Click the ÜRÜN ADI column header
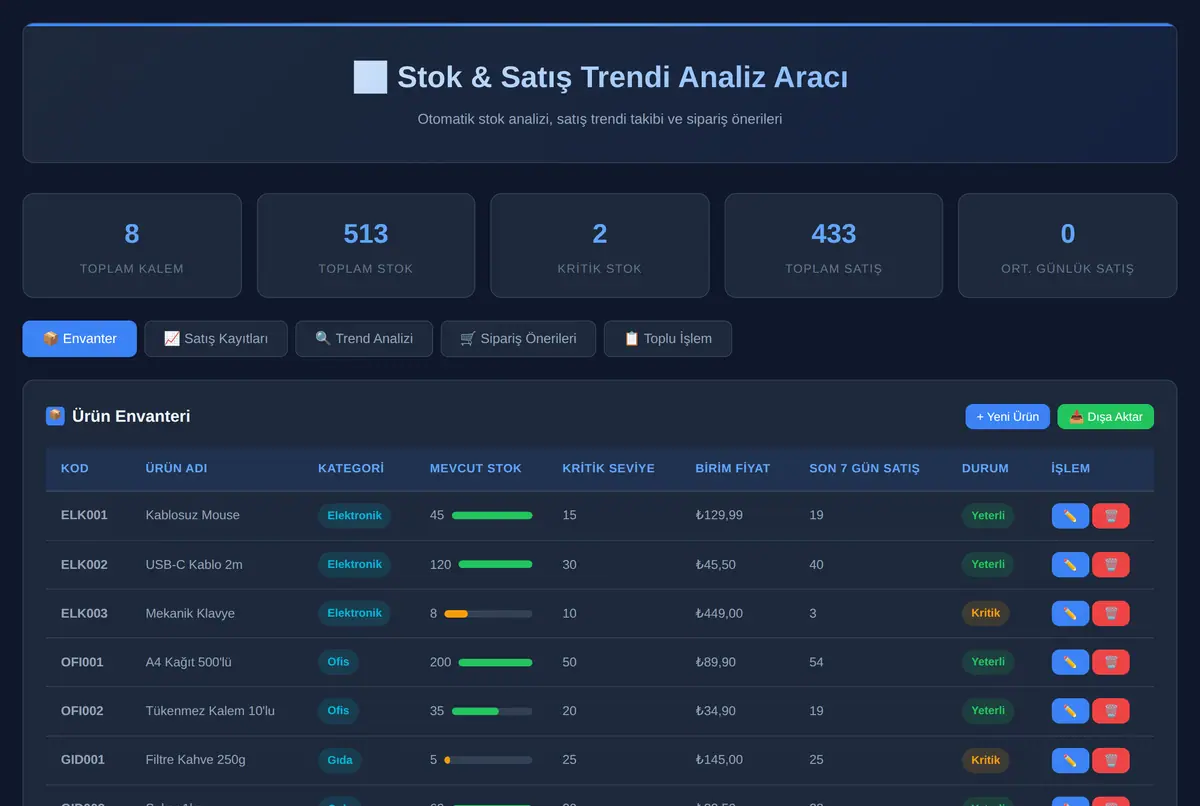Image resolution: width=1200 pixels, height=806 pixels. 176,469
